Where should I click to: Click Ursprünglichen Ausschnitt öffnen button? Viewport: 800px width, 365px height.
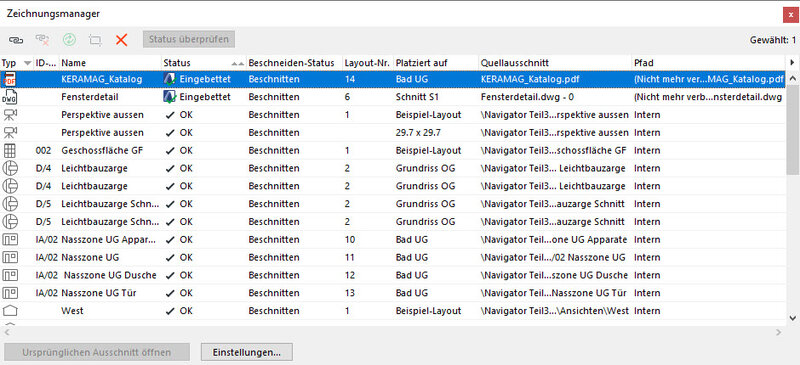[x=97, y=352]
